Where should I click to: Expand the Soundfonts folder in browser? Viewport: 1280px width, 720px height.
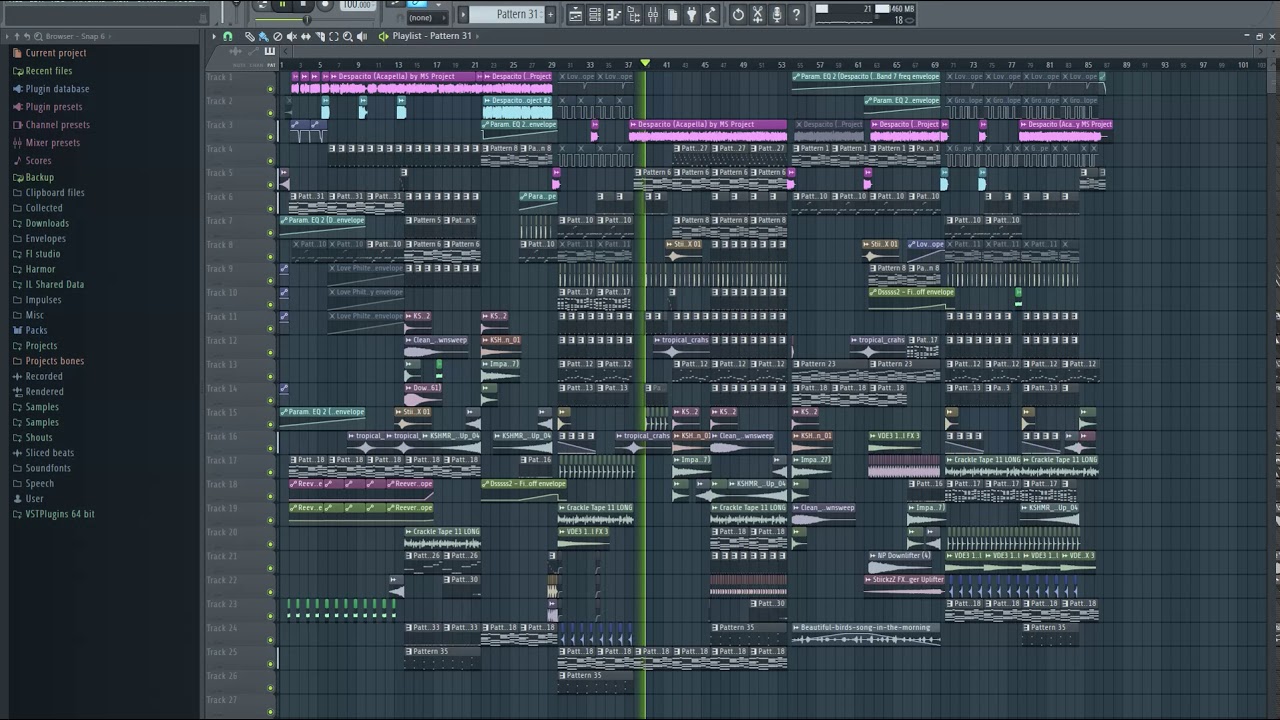tap(48, 468)
